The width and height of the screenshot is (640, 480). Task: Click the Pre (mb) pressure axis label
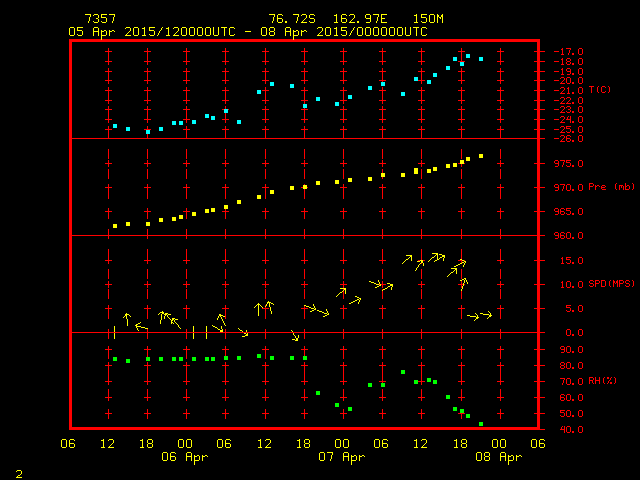point(611,187)
